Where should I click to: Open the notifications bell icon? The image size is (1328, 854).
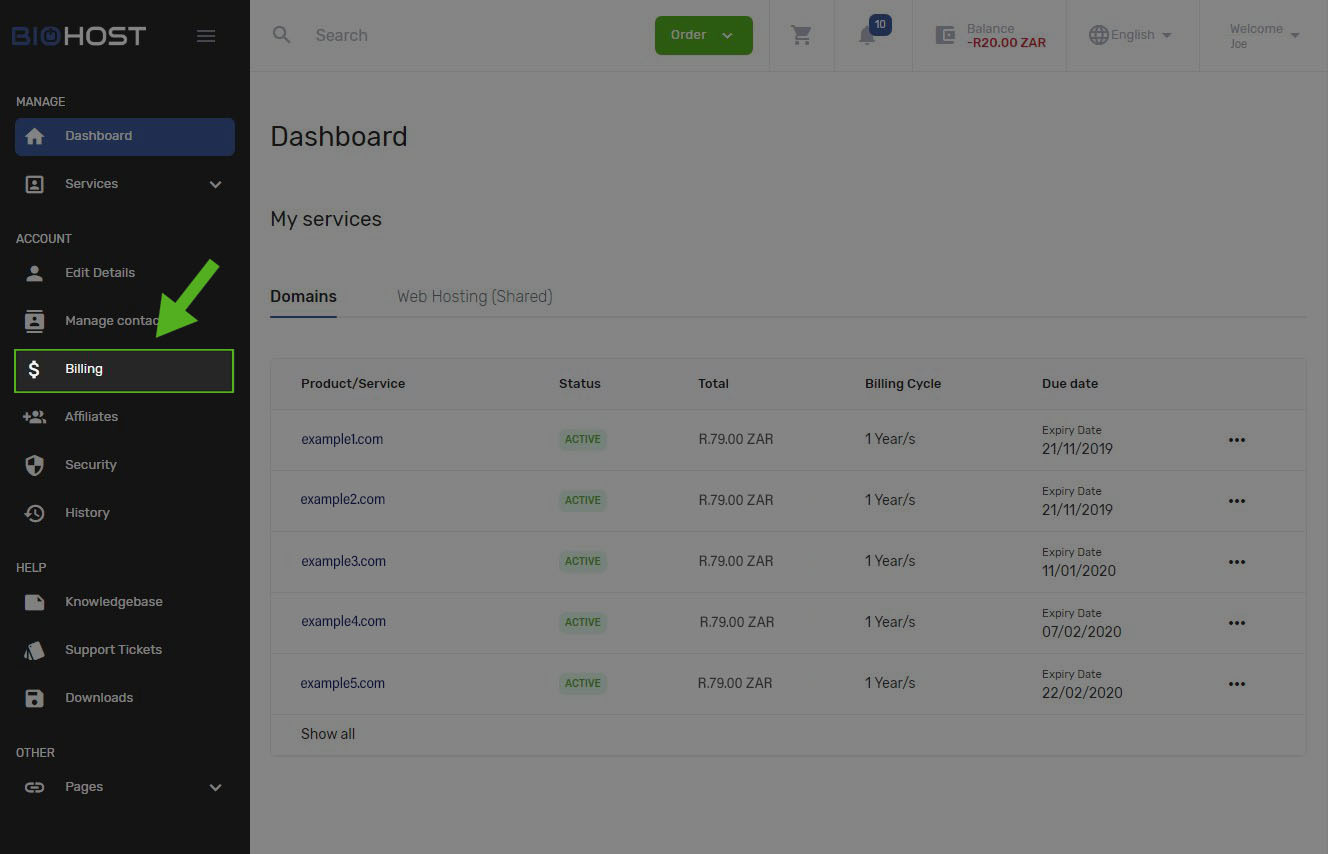click(868, 35)
